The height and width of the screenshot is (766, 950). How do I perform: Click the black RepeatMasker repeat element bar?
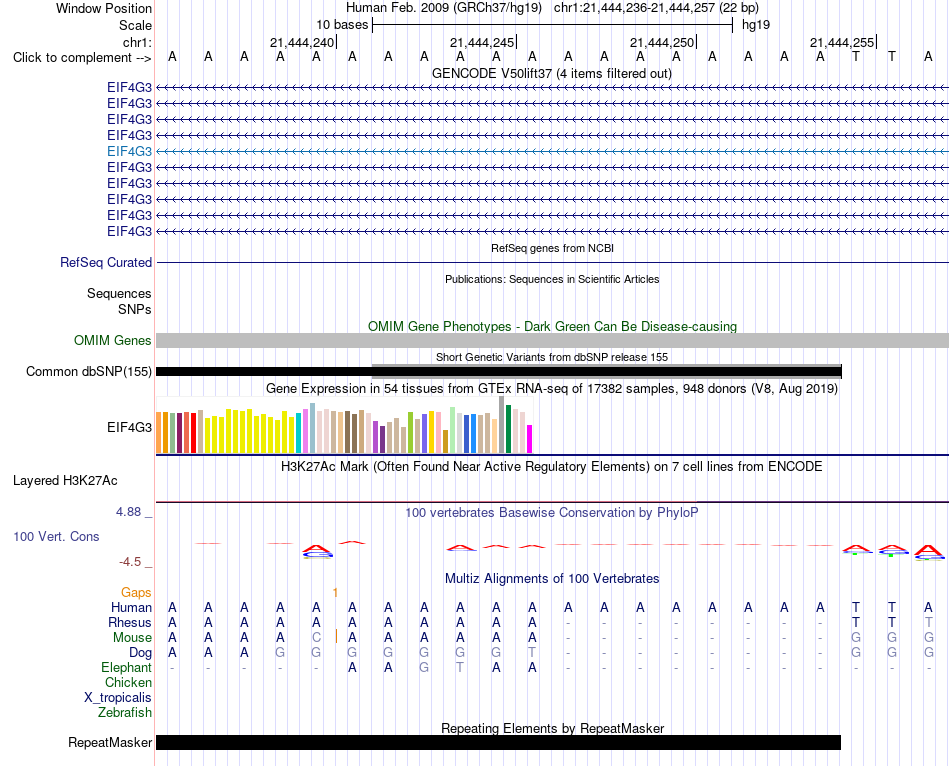(499, 742)
